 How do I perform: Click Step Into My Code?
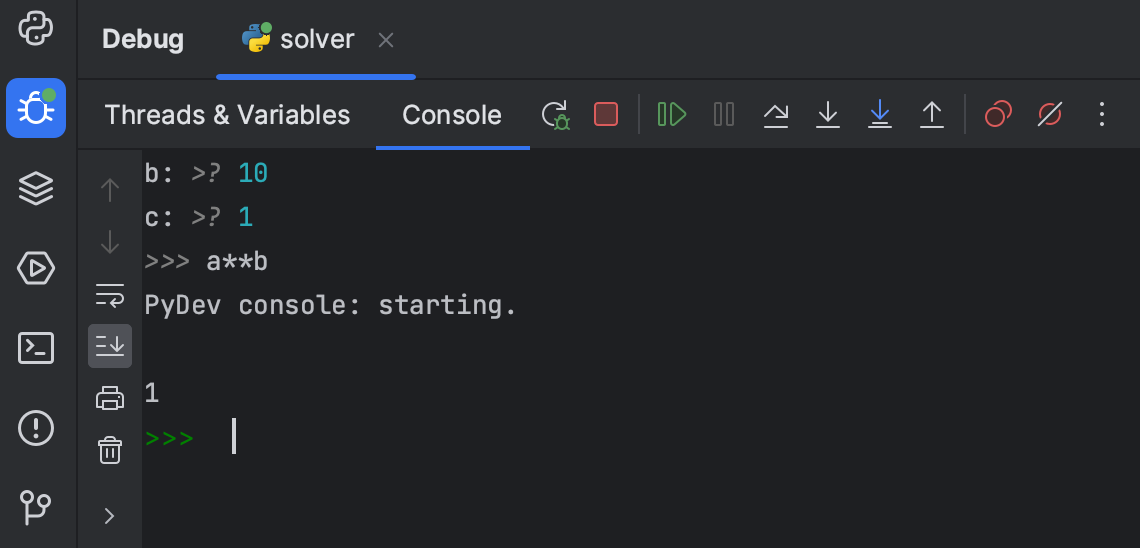click(880, 115)
